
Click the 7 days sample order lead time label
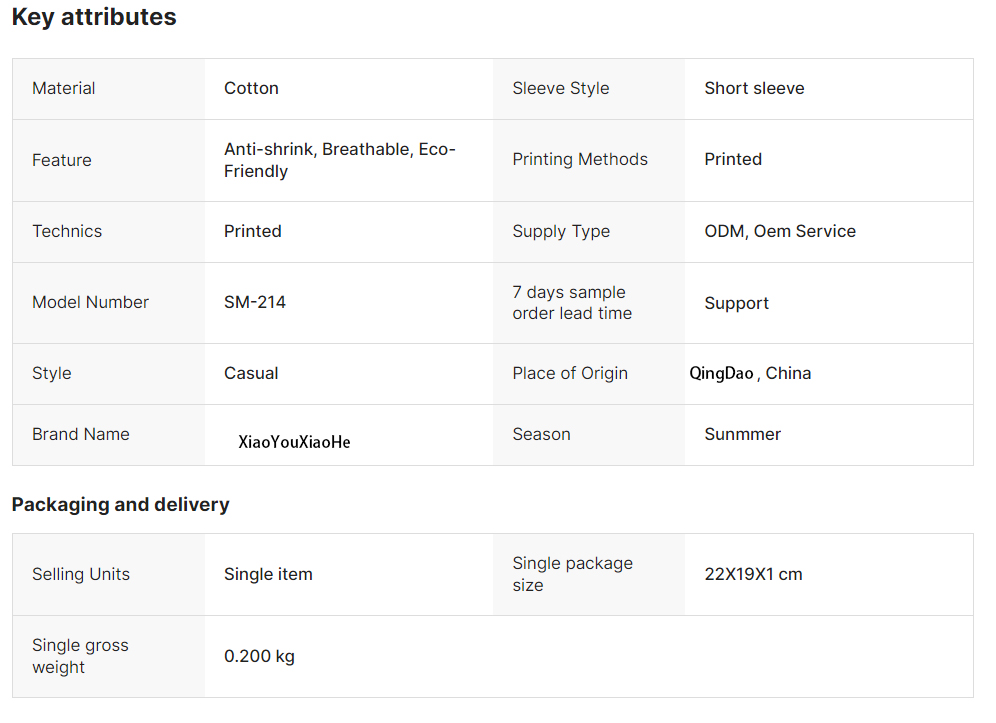click(x=572, y=302)
